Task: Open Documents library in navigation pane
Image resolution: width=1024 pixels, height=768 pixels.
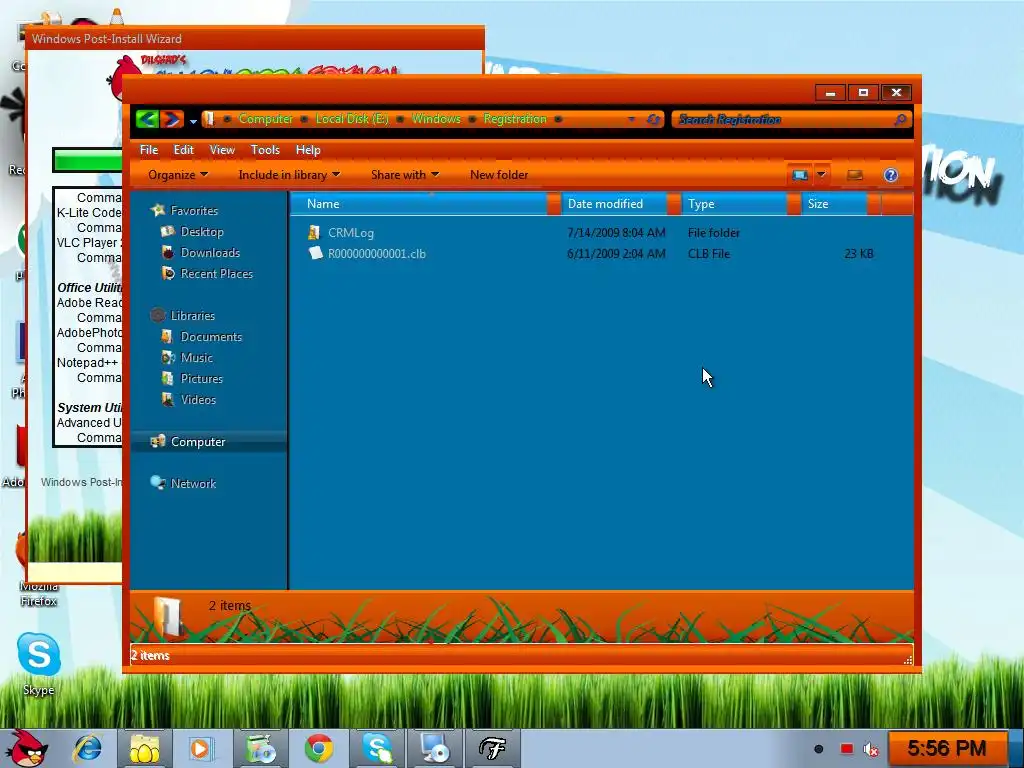Action: (211, 336)
